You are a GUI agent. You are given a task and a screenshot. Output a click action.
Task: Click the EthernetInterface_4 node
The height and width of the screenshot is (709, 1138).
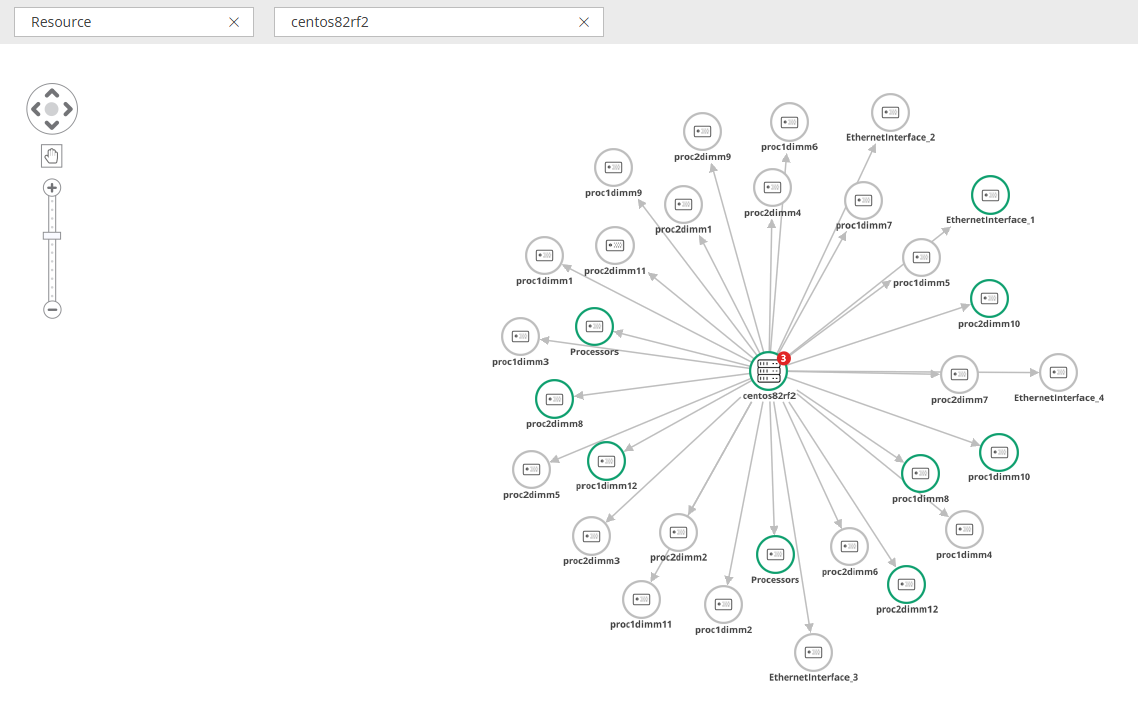1058,372
